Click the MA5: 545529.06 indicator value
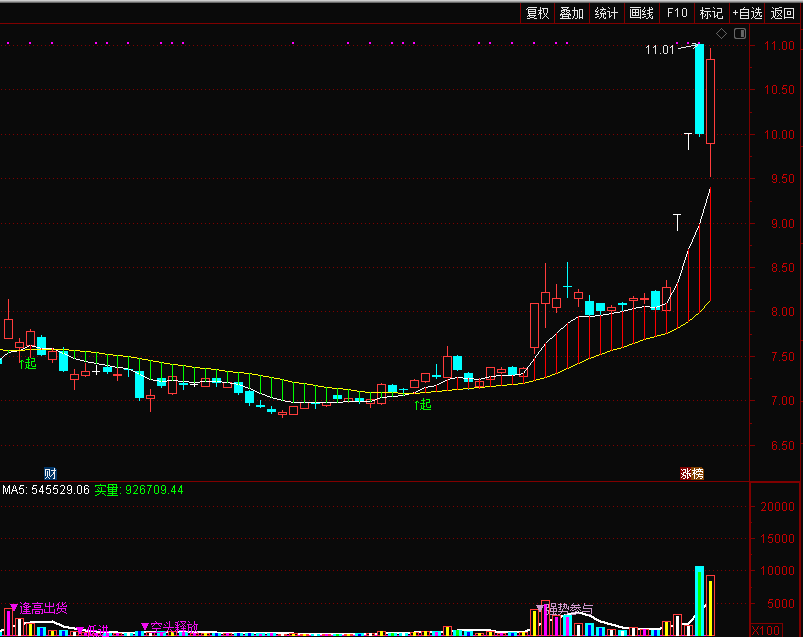 pos(46,490)
